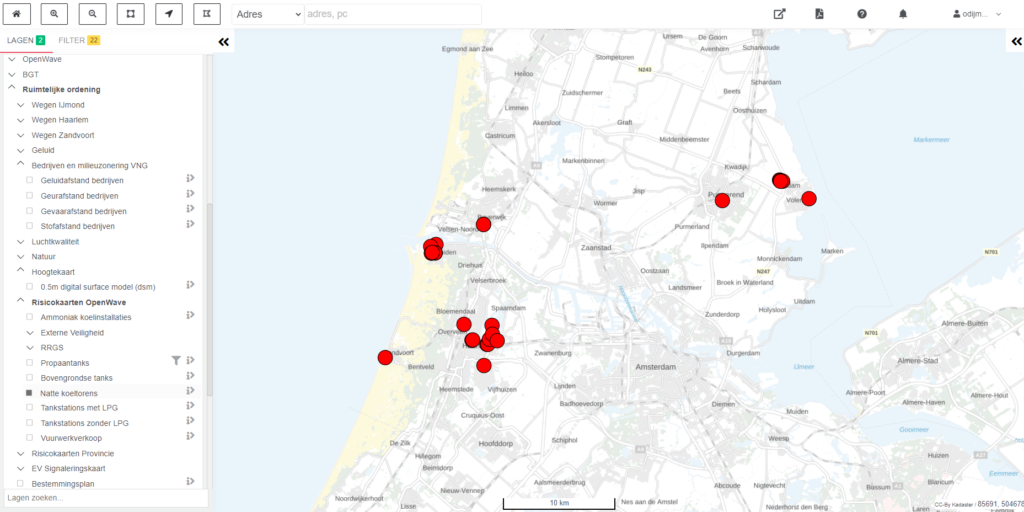The width and height of the screenshot is (1024, 512).
Task: Open info for 0.5m digital surface model
Action: pyautogui.click(x=191, y=285)
